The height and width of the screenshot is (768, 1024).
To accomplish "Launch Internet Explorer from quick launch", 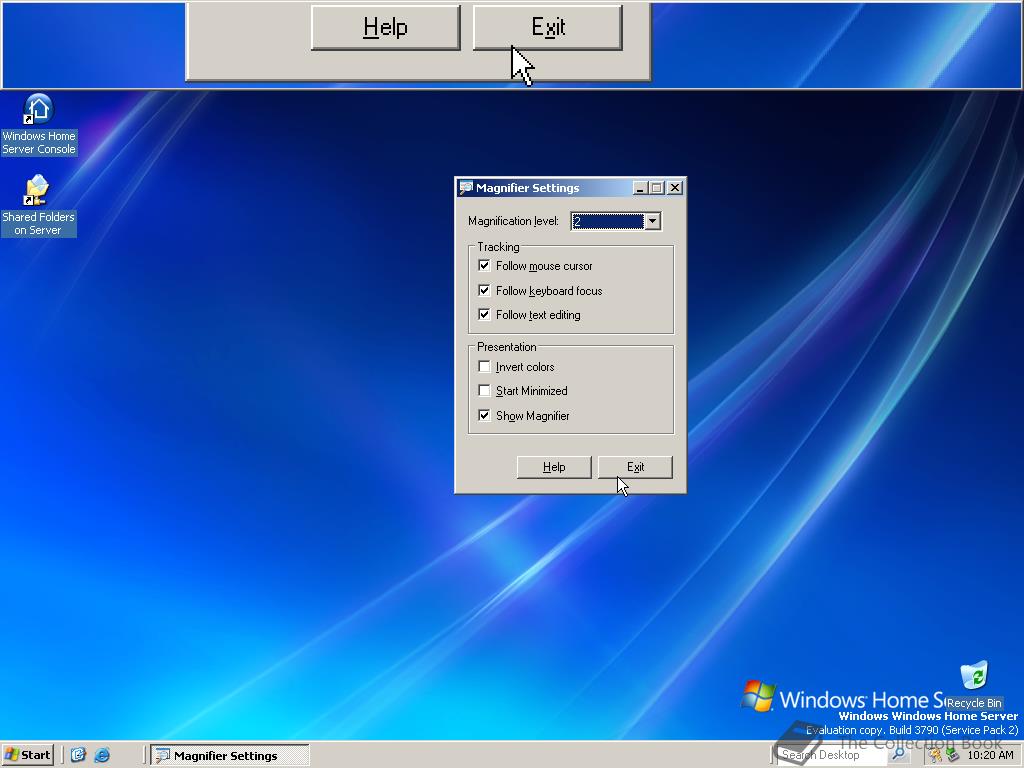I will click(x=102, y=755).
